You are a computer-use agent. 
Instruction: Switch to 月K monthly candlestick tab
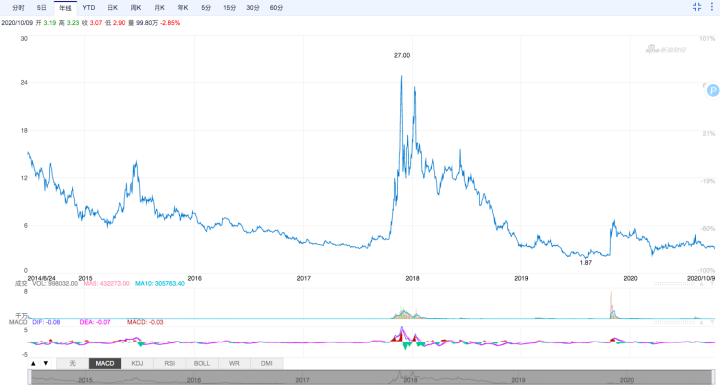[159, 8]
